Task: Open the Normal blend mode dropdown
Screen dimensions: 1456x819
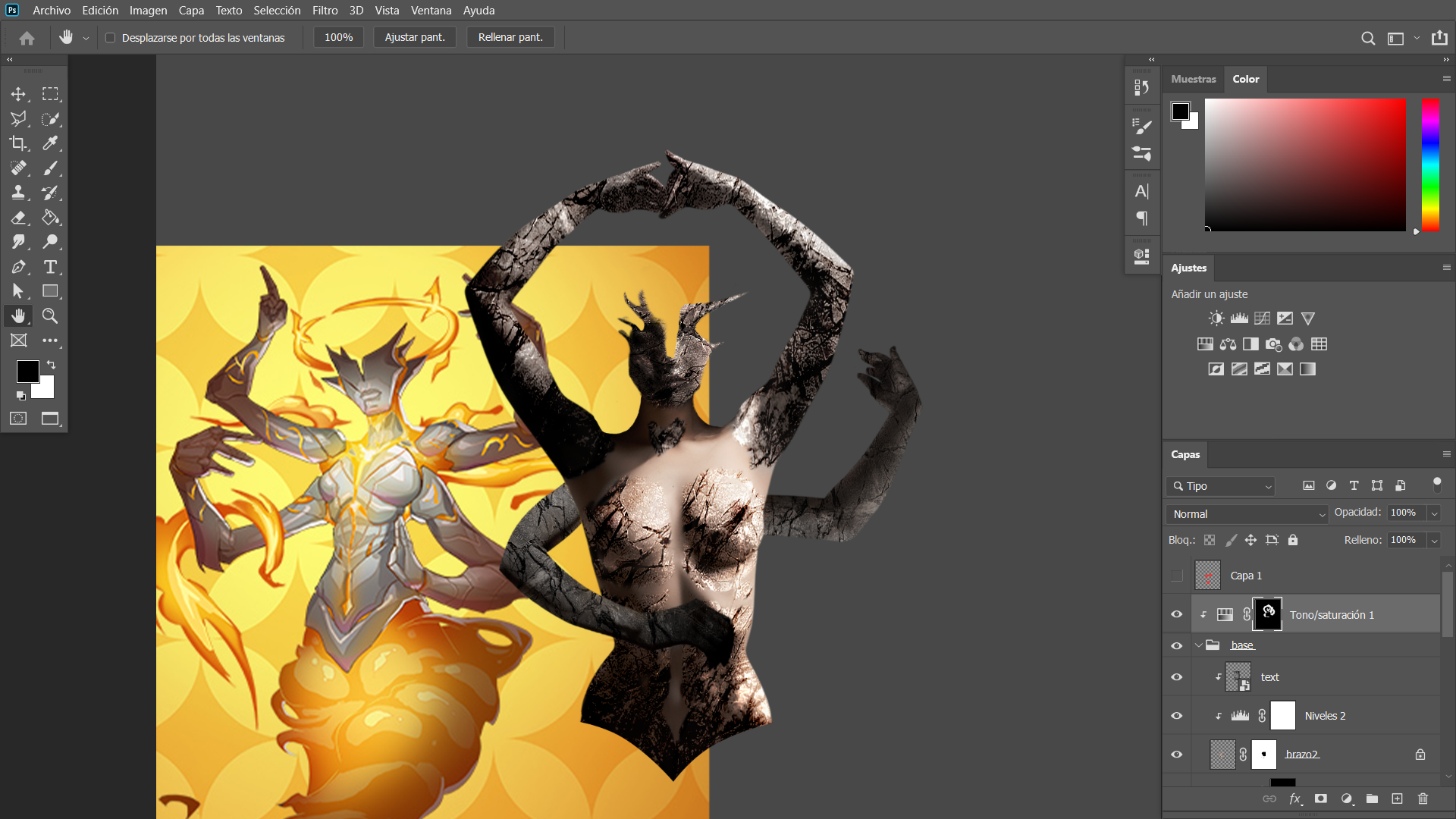Action: [x=1247, y=514]
